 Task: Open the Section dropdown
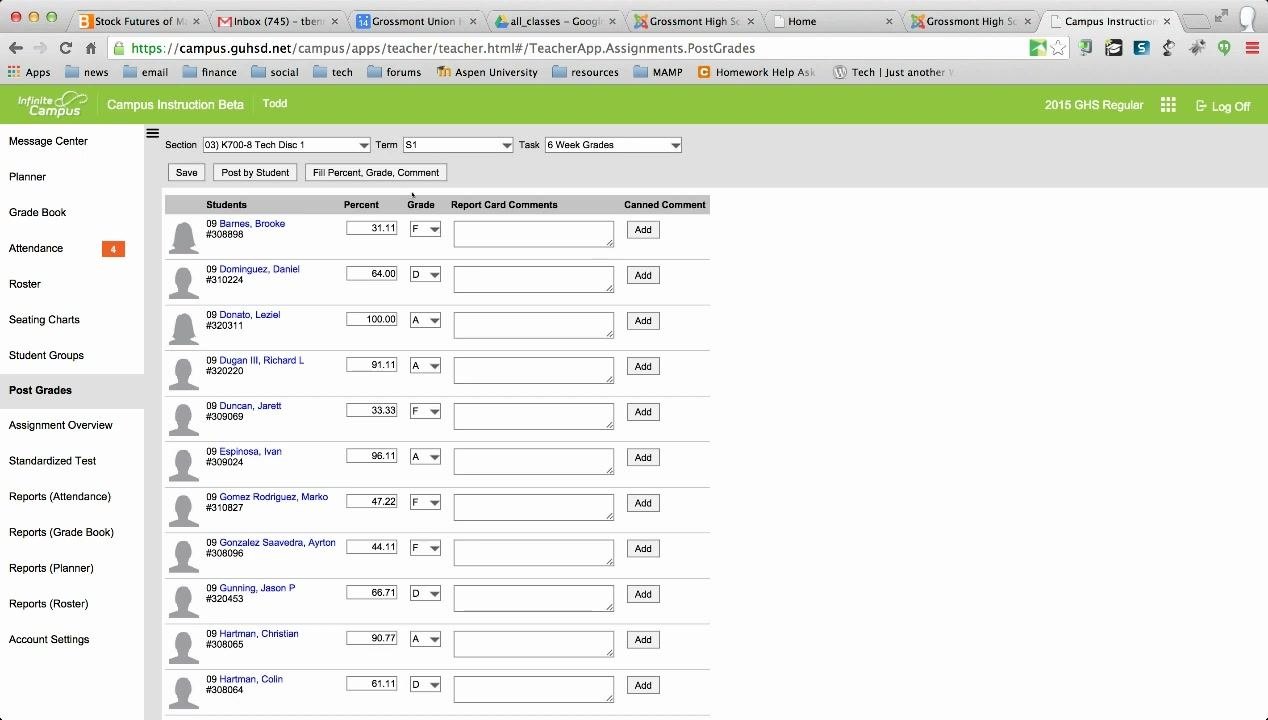pos(286,145)
